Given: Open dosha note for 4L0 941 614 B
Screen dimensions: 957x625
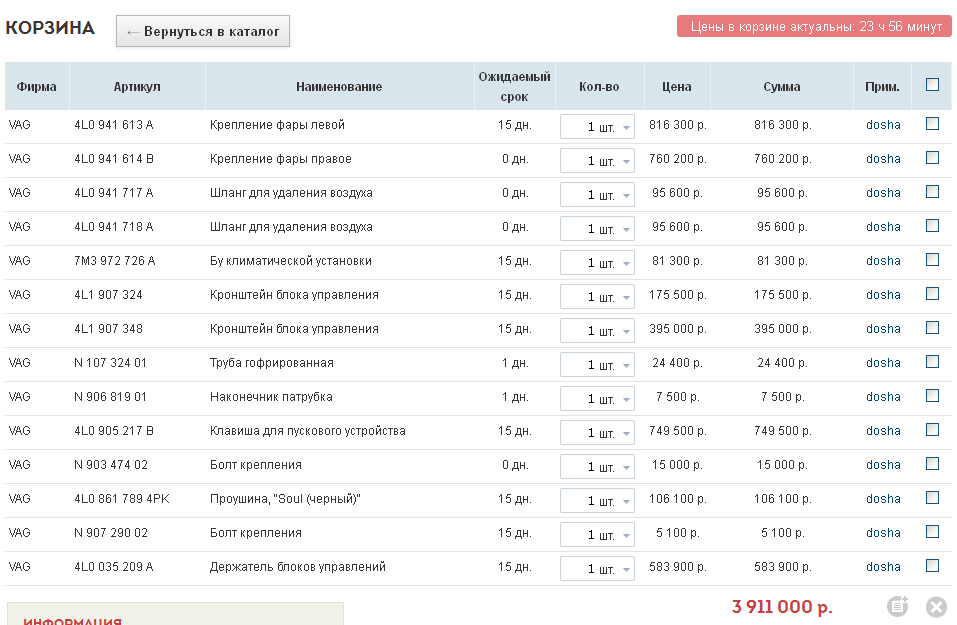Looking at the screenshot, I should [883, 159].
